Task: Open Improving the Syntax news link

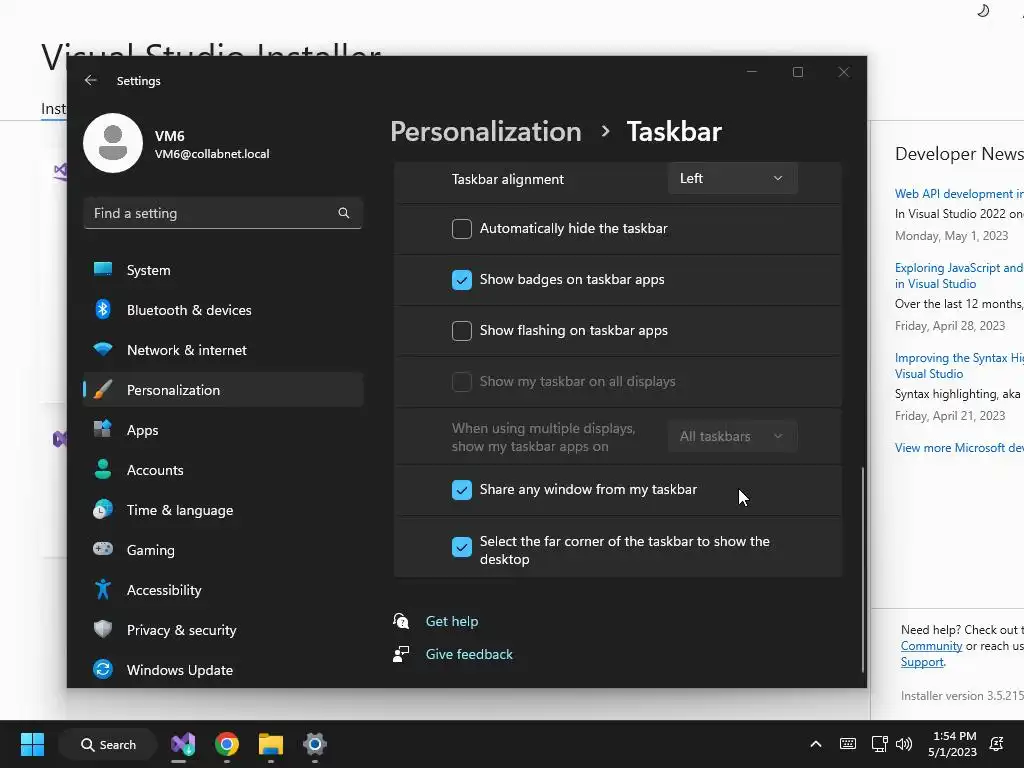Action: (959, 366)
